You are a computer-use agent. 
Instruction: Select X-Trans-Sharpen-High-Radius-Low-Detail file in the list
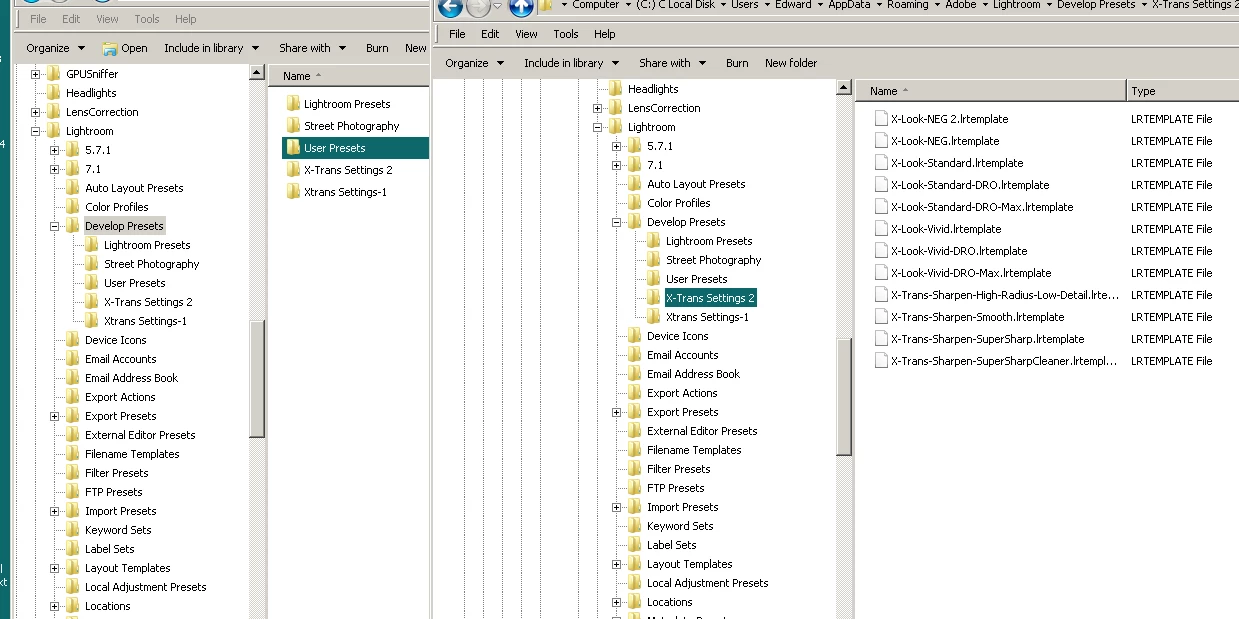pos(1005,295)
